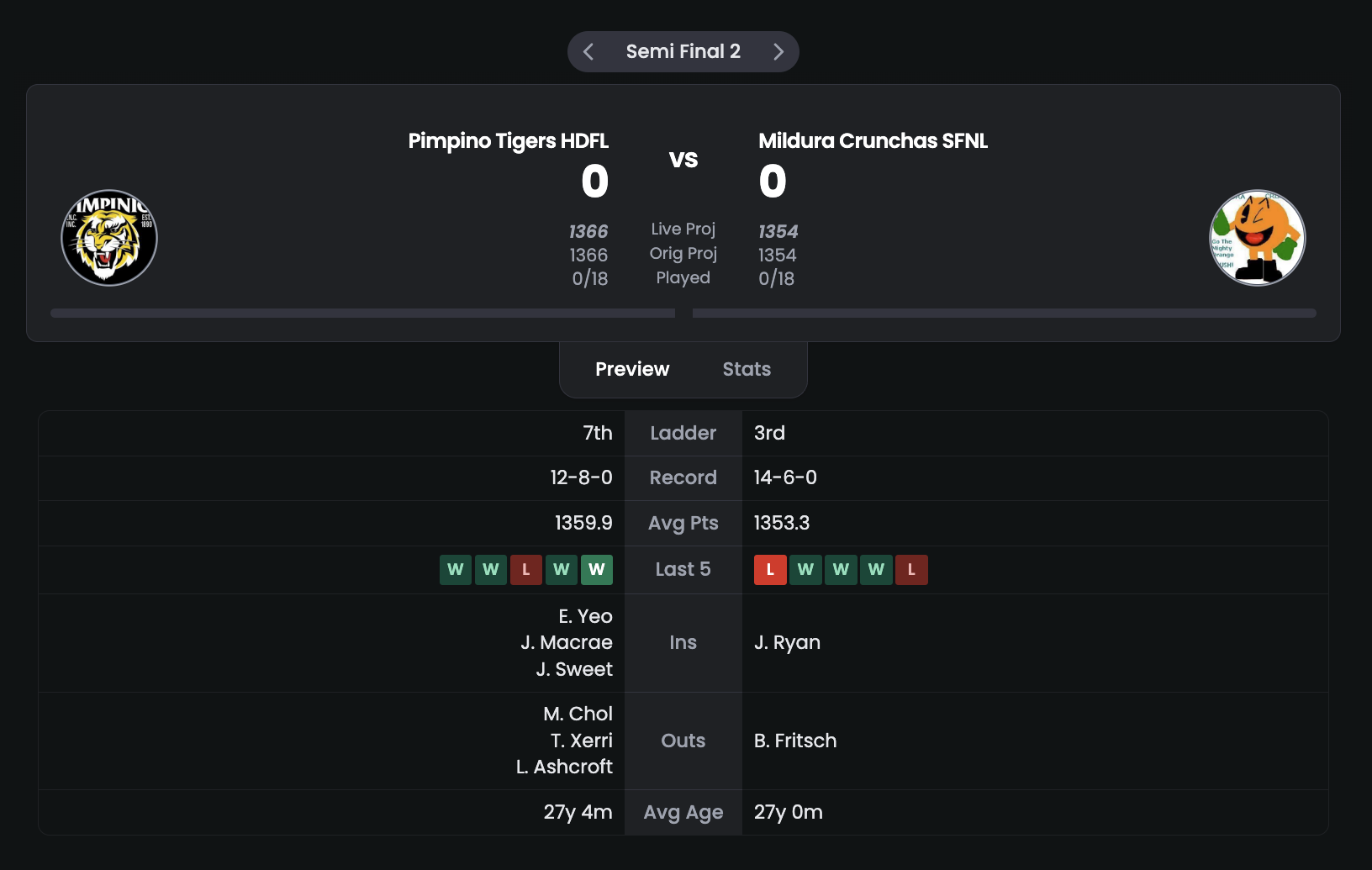1372x870 pixels.
Task: Click Pimpino's first green W result badge
Action: (x=456, y=570)
